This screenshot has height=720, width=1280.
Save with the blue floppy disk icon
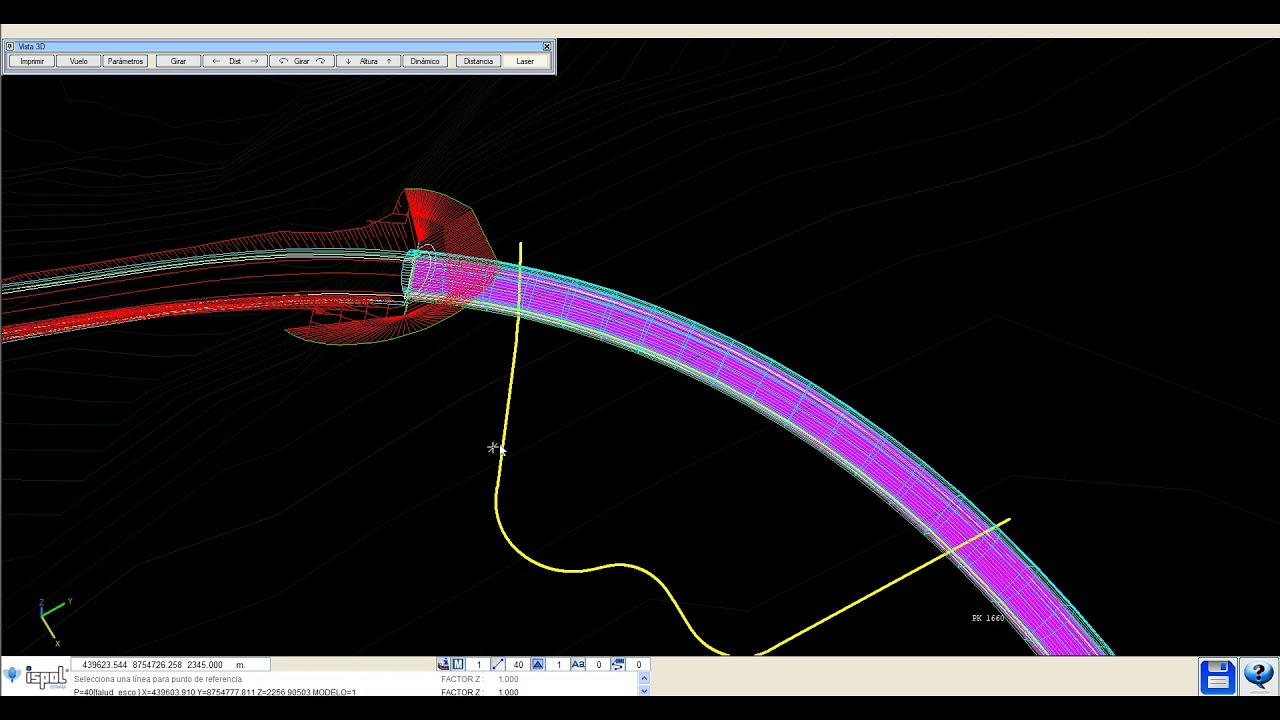tap(1217, 677)
